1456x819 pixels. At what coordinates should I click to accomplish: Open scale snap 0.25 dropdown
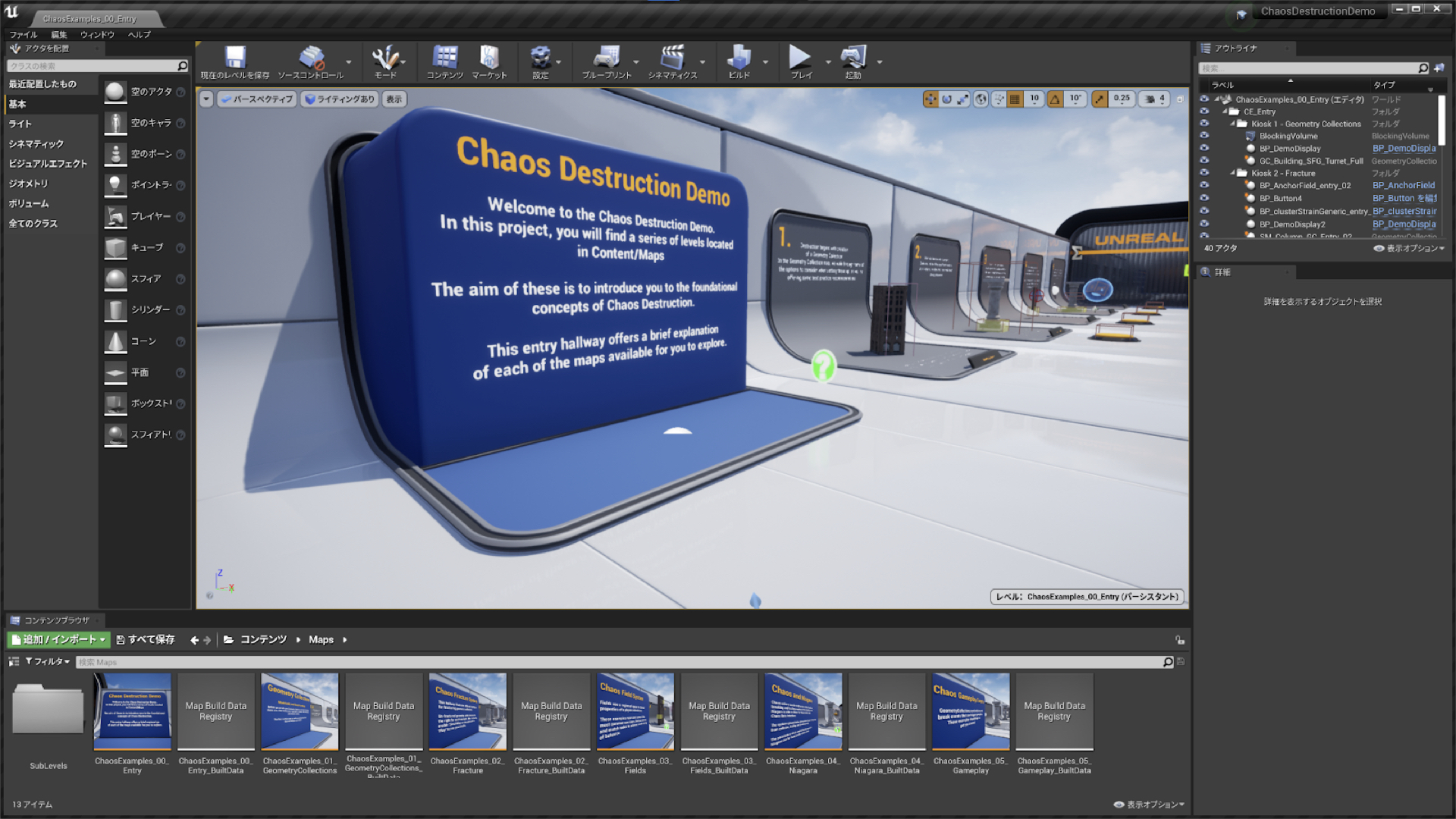pos(1122,99)
